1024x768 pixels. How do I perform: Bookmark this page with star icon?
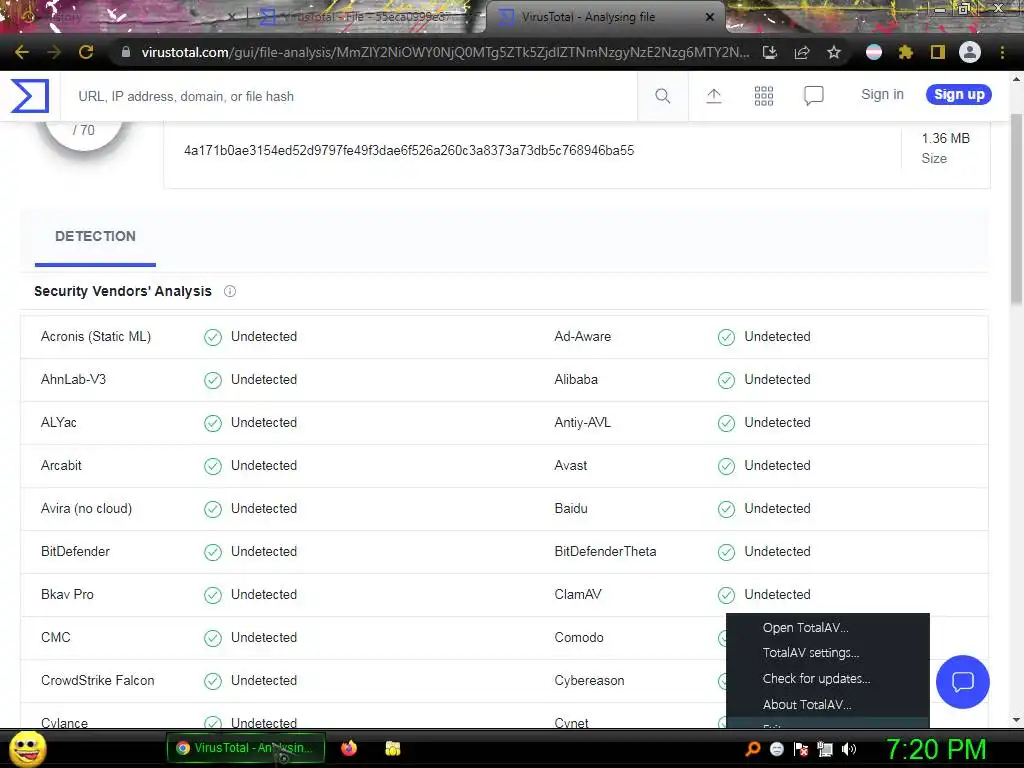[x=834, y=52]
